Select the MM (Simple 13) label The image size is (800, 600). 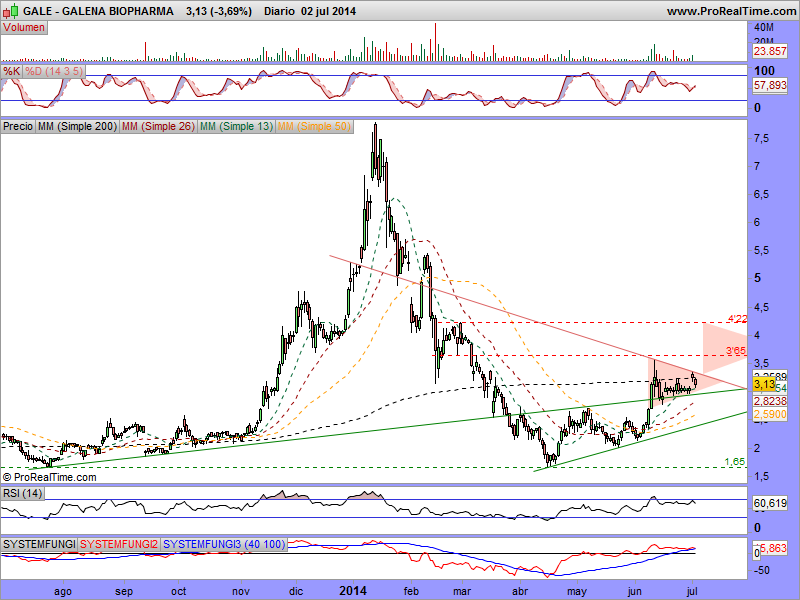(236, 126)
